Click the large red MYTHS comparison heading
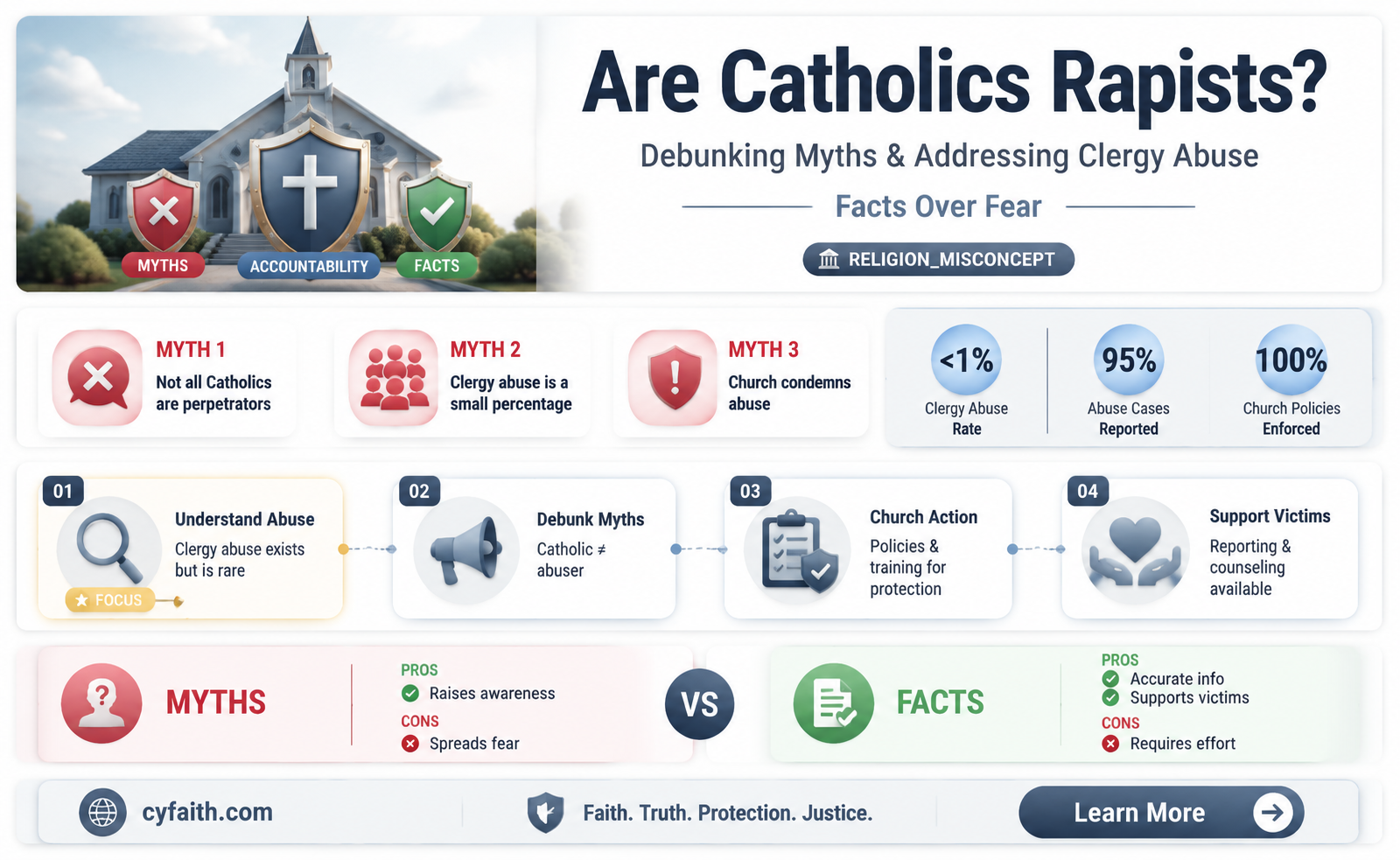 click(216, 703)
